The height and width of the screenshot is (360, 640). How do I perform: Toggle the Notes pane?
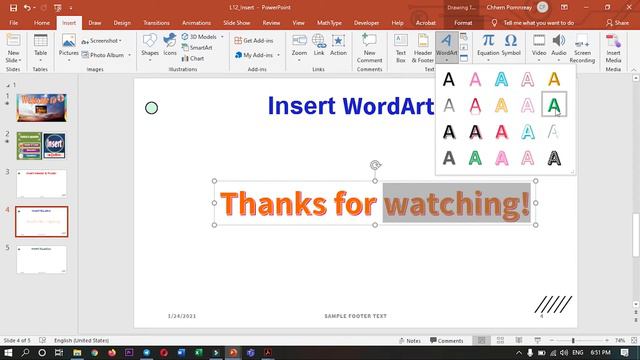point(409,340)
